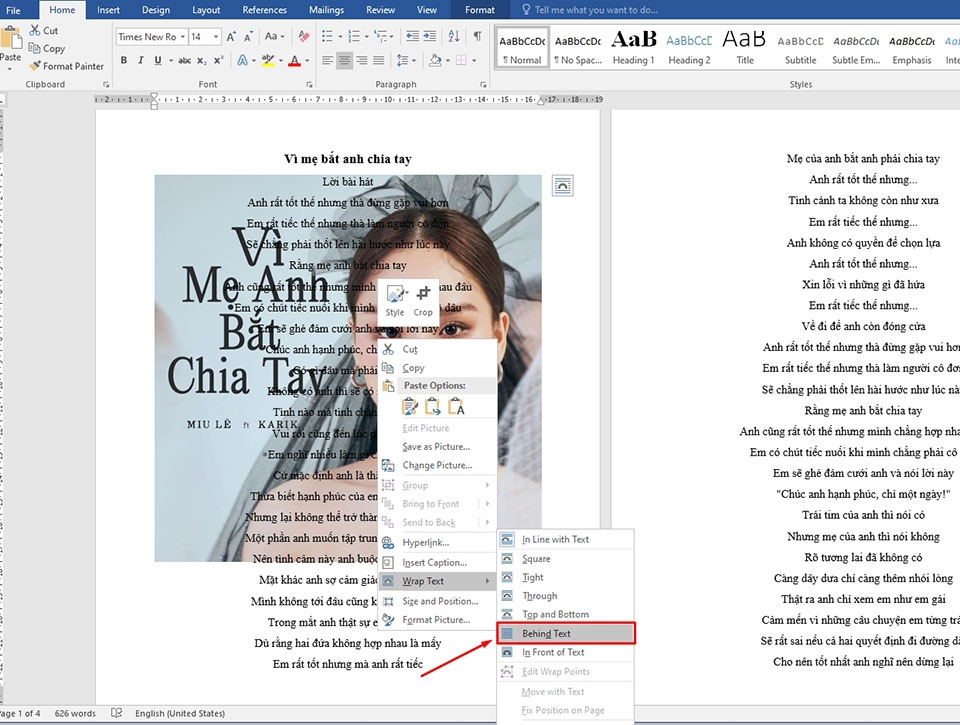Choose Keep Source Formatting paste option
This screenshot has width=960, height=725.
[x=410, y=406]
